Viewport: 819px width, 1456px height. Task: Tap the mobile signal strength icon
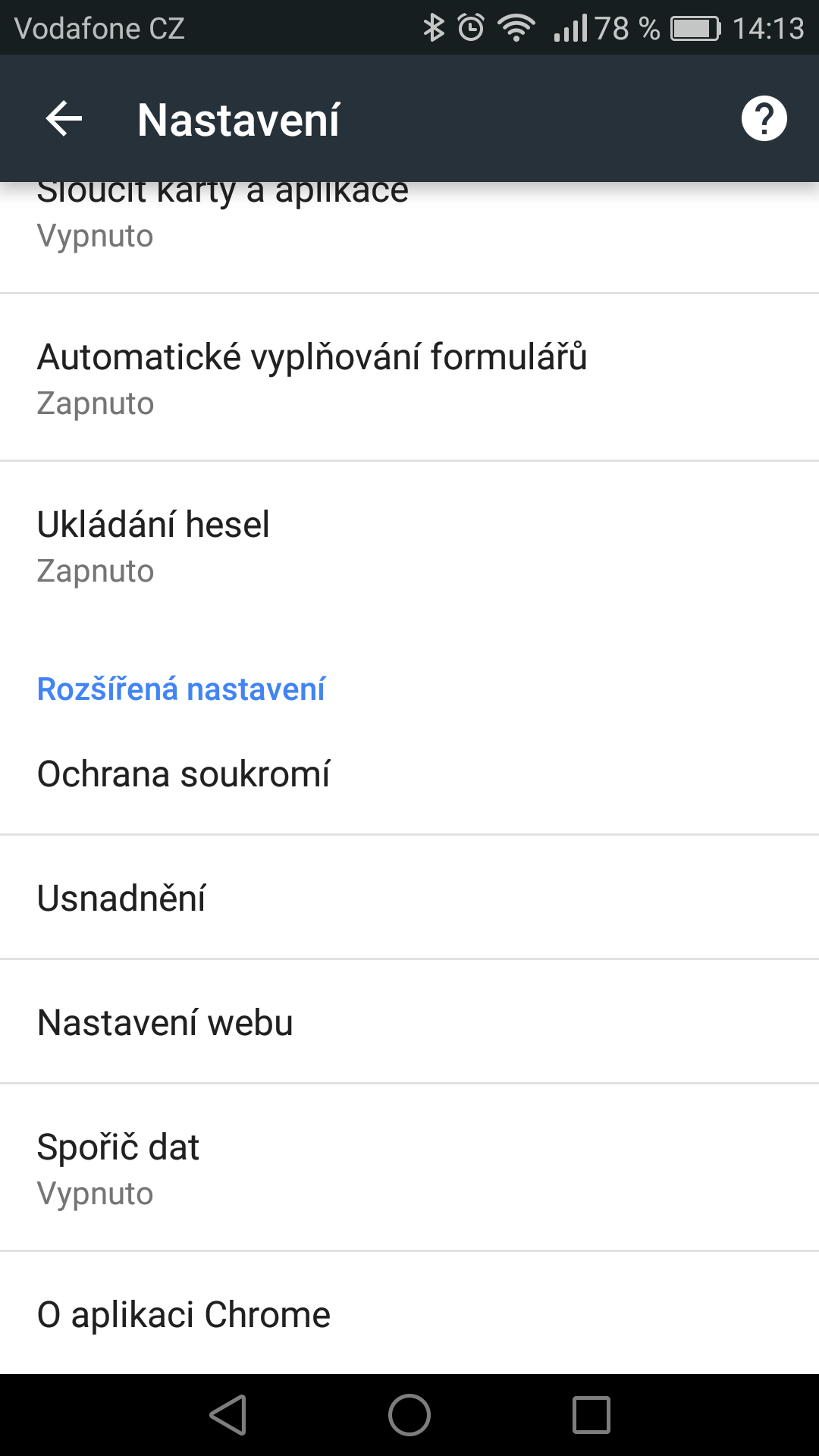pyautogui.click(x=570, y=28)
